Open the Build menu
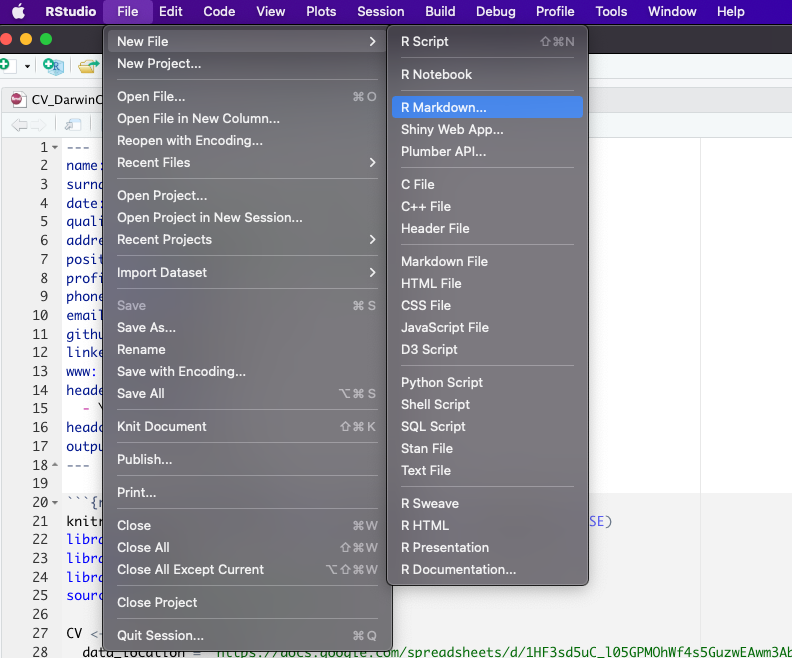Viewport: 792px width, 658px height. pos(440,11)
